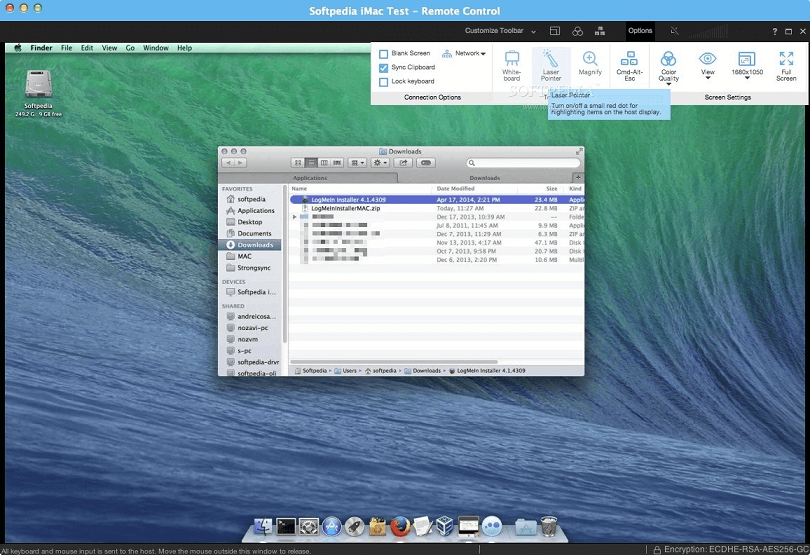Screen dimensions: 810x555
Task: Click the Finder search field
Action: (x=524, y=162)
